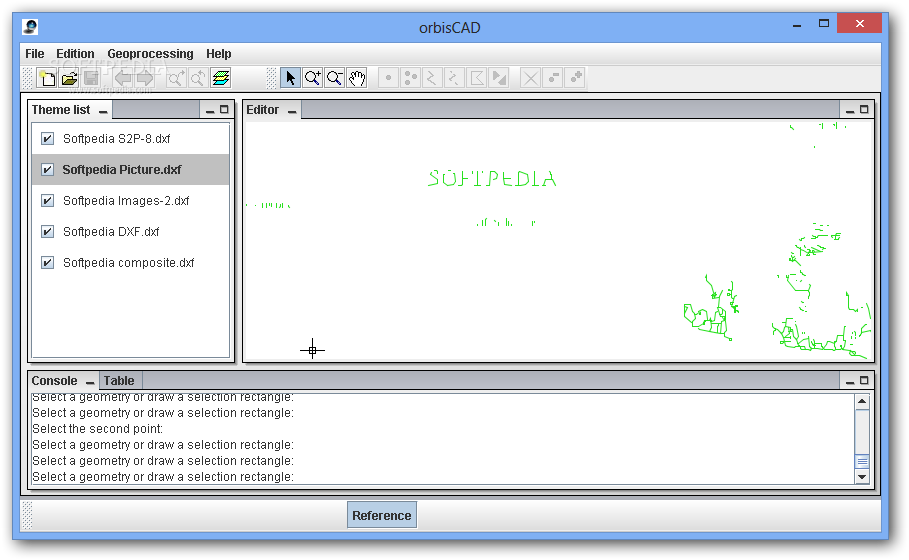
Task: Click the New file icon
Action: pyautogui.click(x=47, y=78)
